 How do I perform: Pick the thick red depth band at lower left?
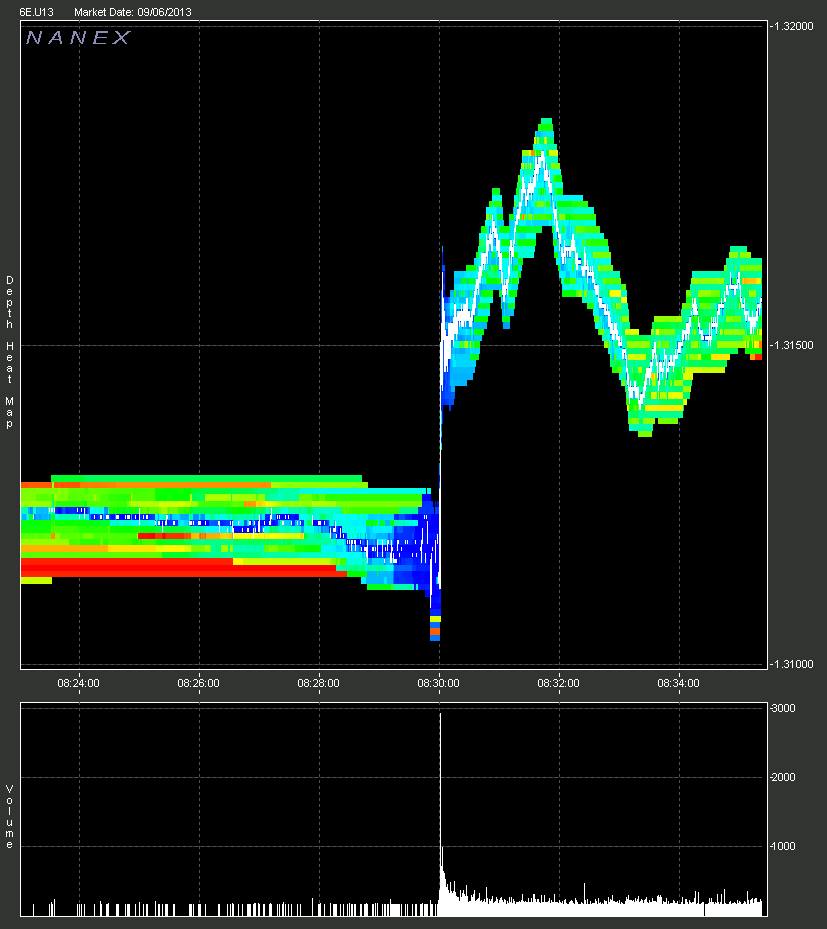[180, 568]
